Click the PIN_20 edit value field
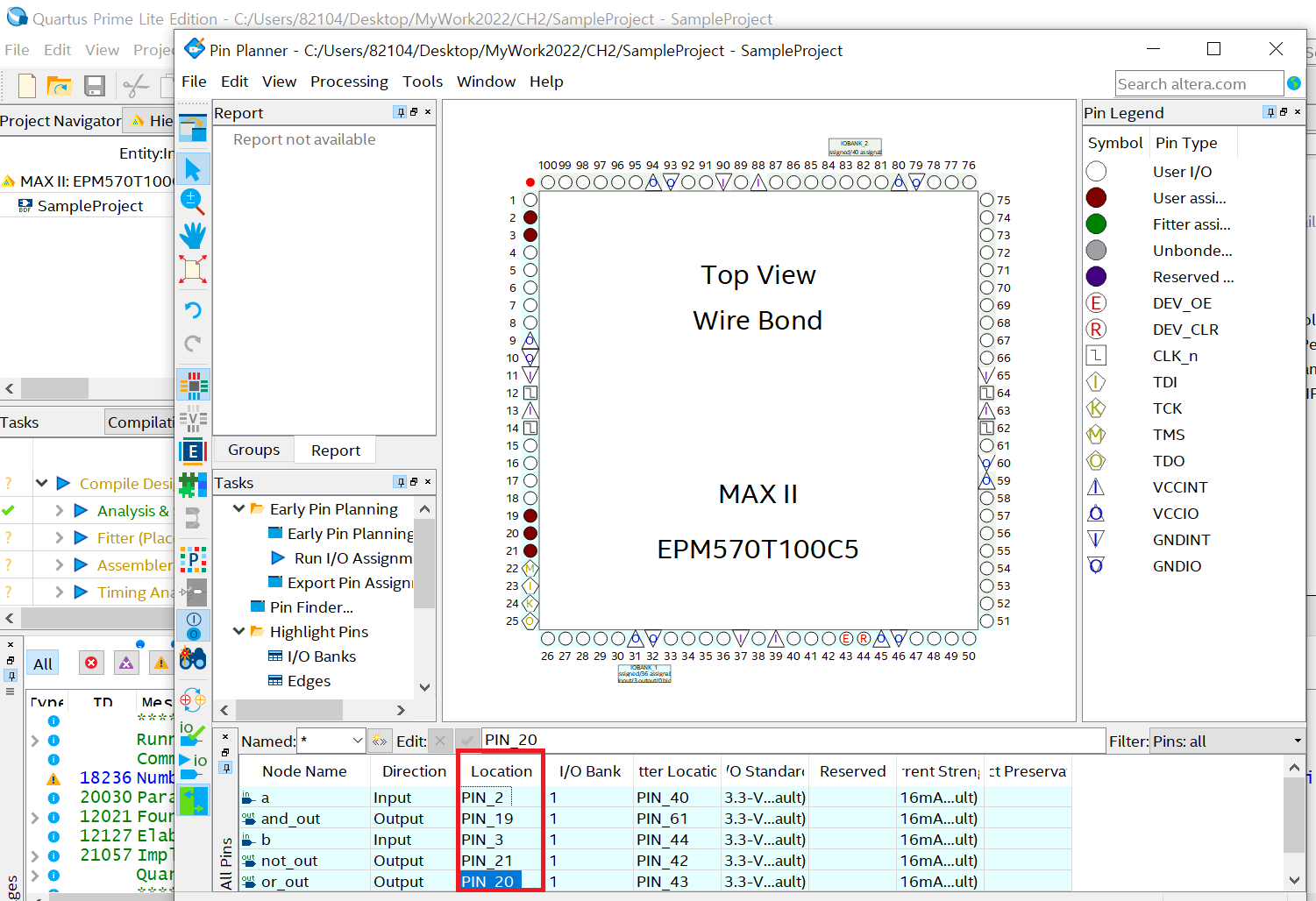The height and width of the screenshot is (901, 1316). click(793, 740)
